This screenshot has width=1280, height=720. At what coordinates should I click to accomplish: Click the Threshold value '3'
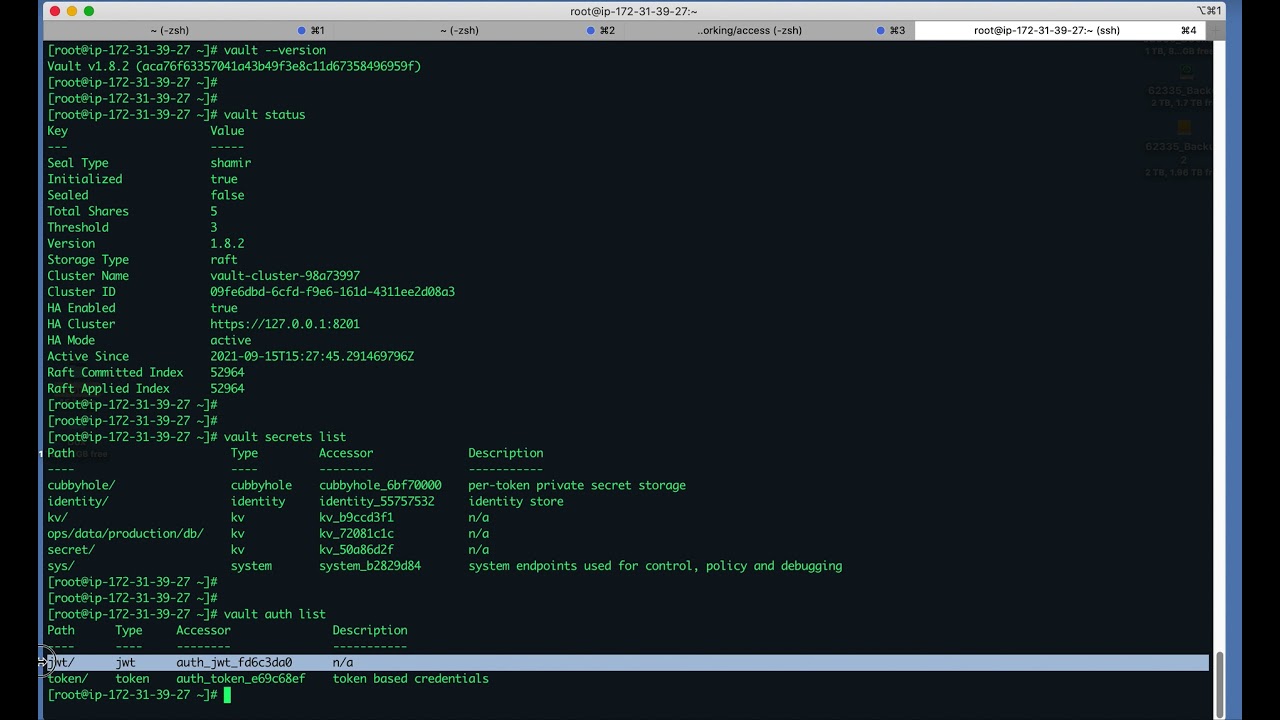(x=214, y=227)
